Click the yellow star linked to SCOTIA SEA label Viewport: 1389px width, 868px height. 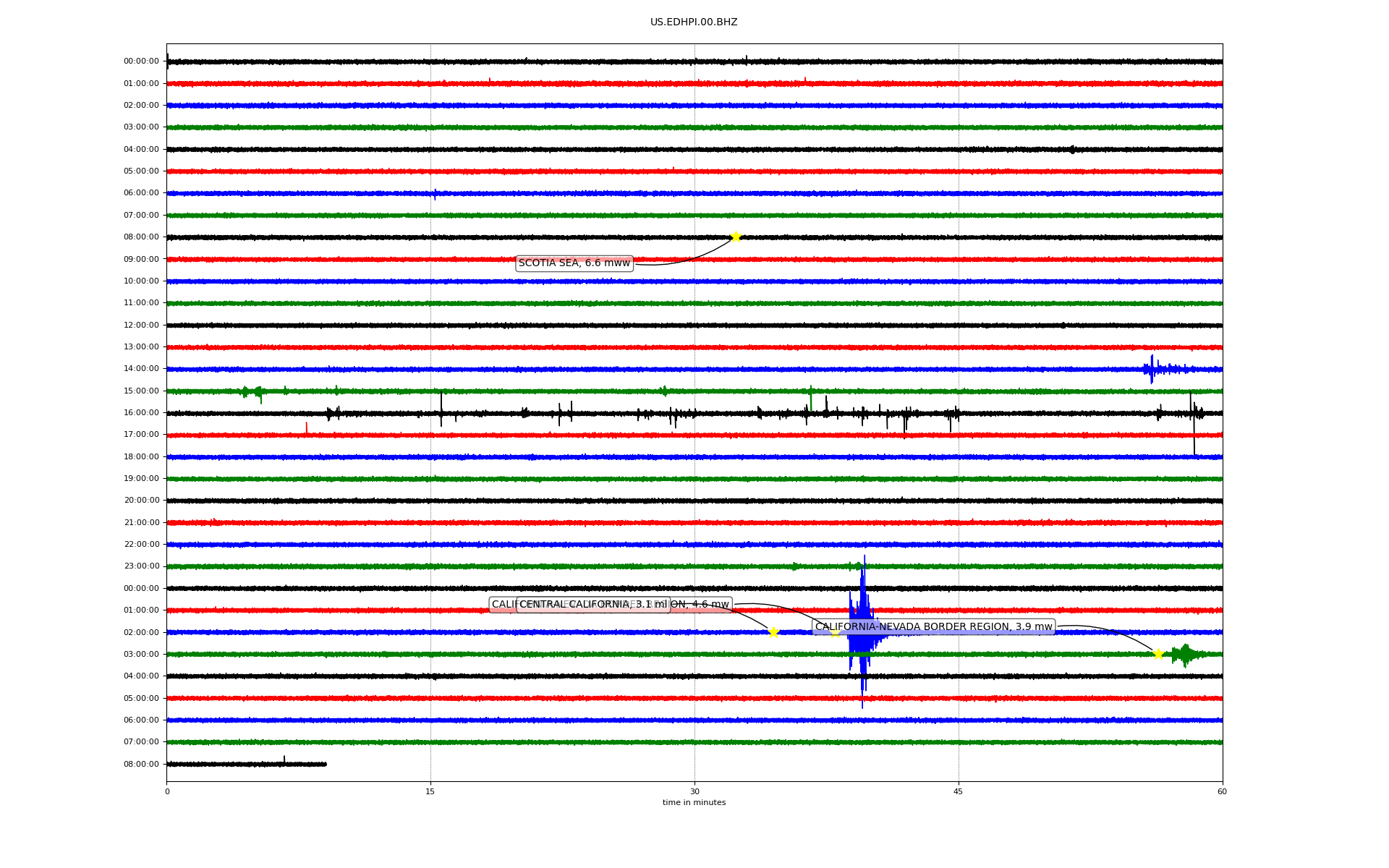(736, 237)
